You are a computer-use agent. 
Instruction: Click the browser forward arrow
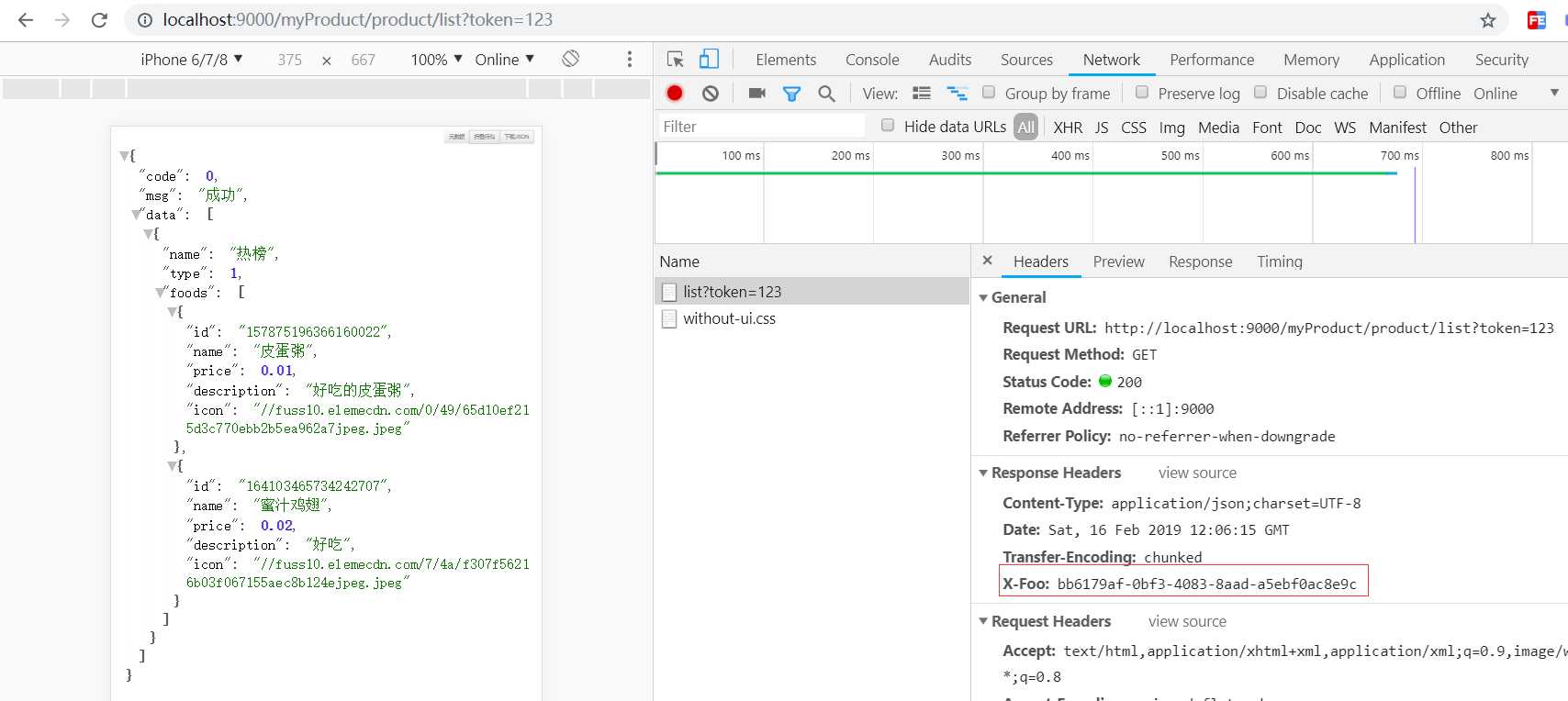(62, 19)
